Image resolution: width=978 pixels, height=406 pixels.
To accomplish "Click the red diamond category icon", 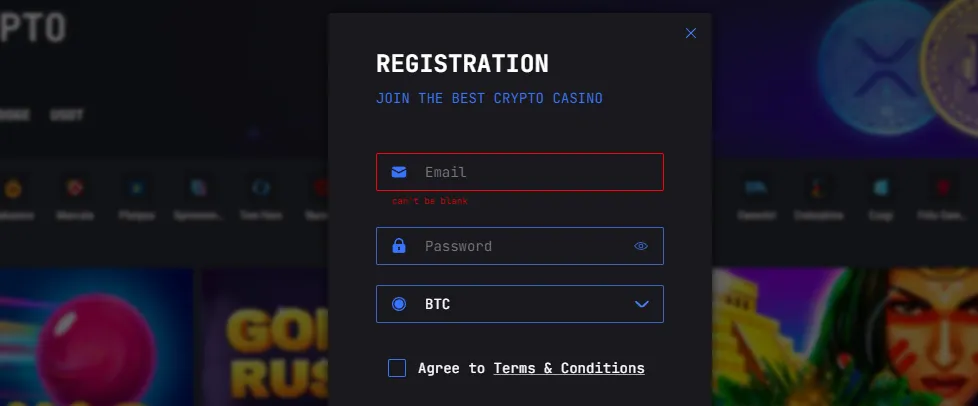I will (75, 188).
